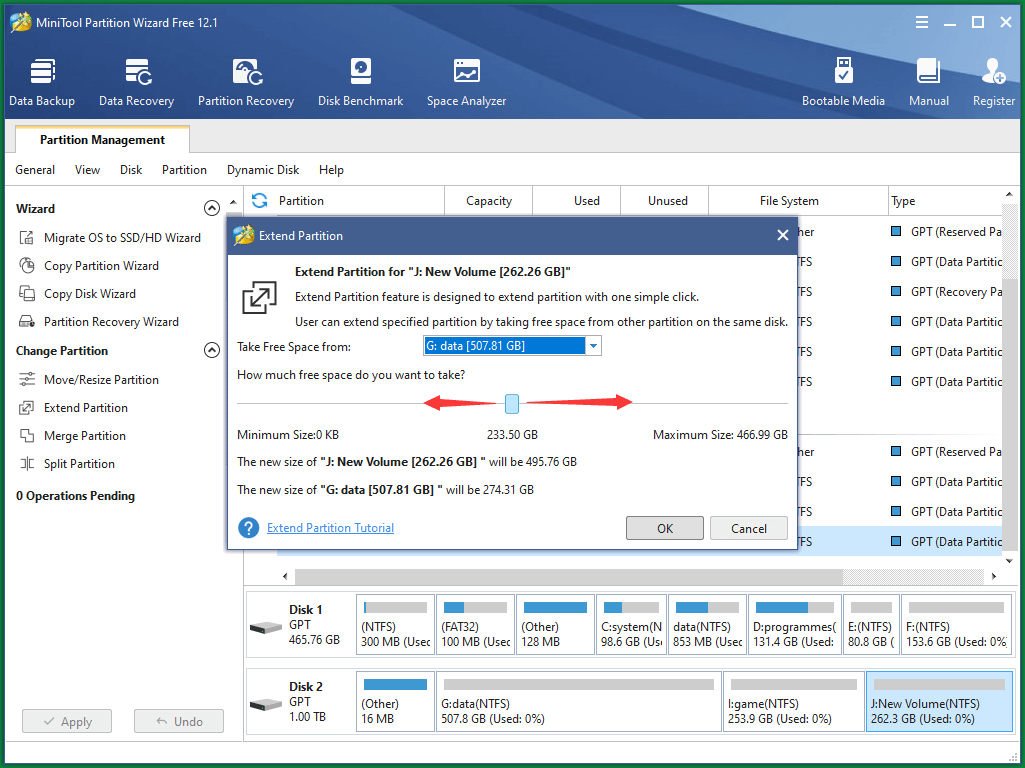Select the F:(NTFS) partition on Disk 1
Image resolution: width=1025 pixels, height=768 pixels.
click(956, 624)
